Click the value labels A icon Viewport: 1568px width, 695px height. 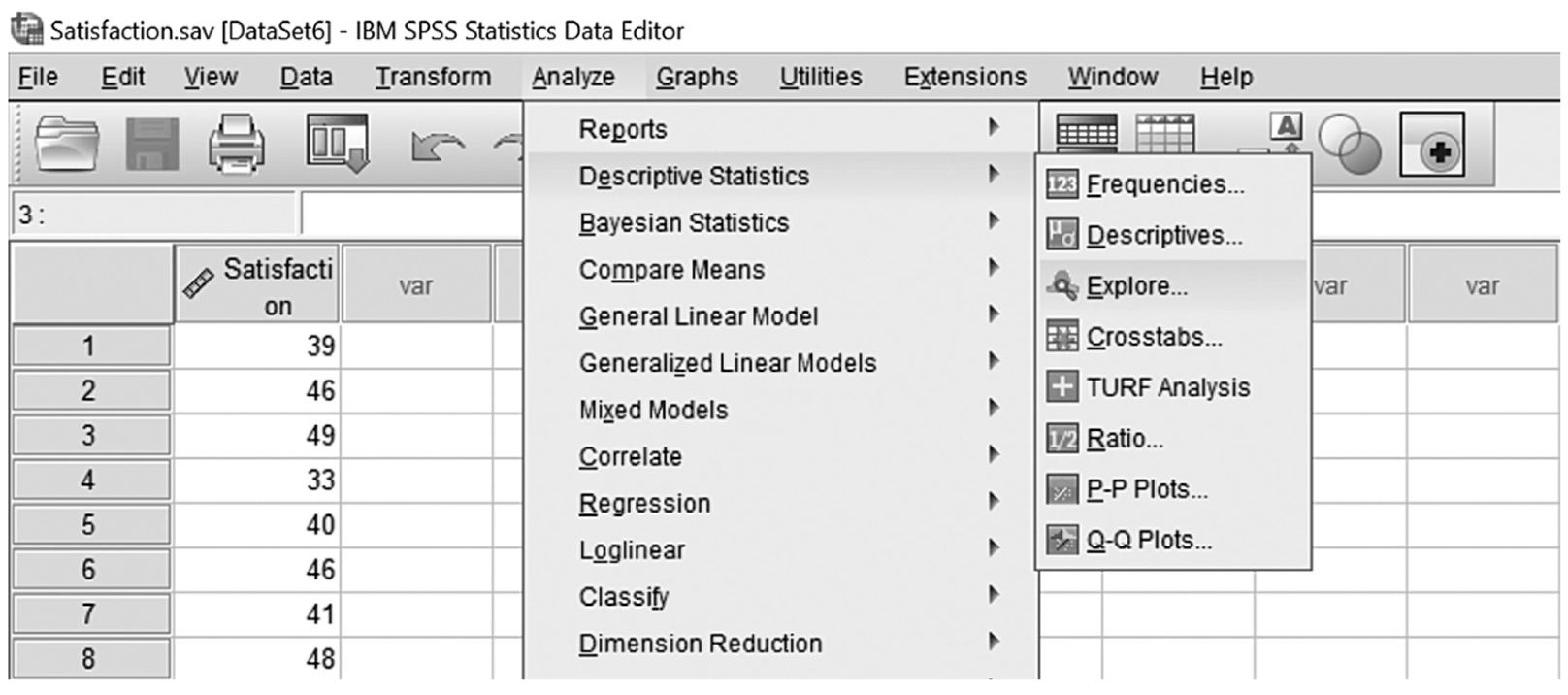click(1287, 126)
